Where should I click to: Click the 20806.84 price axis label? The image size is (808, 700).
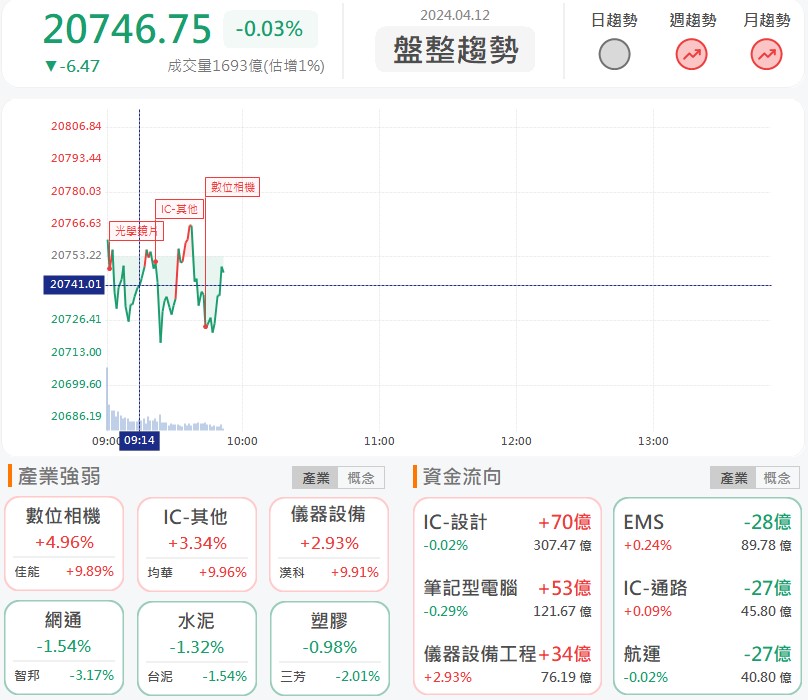pyautogui.click(x=76, y=126)
